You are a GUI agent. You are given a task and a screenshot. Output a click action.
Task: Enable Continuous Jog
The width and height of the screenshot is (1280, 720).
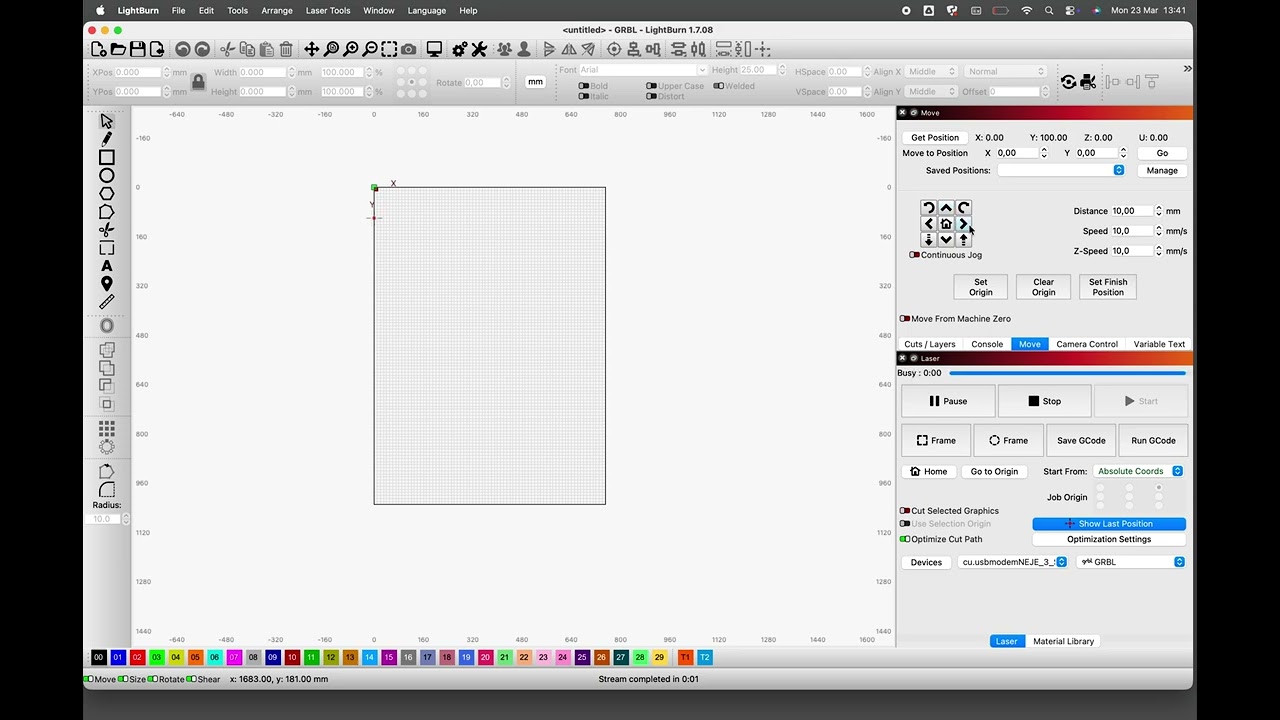coord(945,255)
